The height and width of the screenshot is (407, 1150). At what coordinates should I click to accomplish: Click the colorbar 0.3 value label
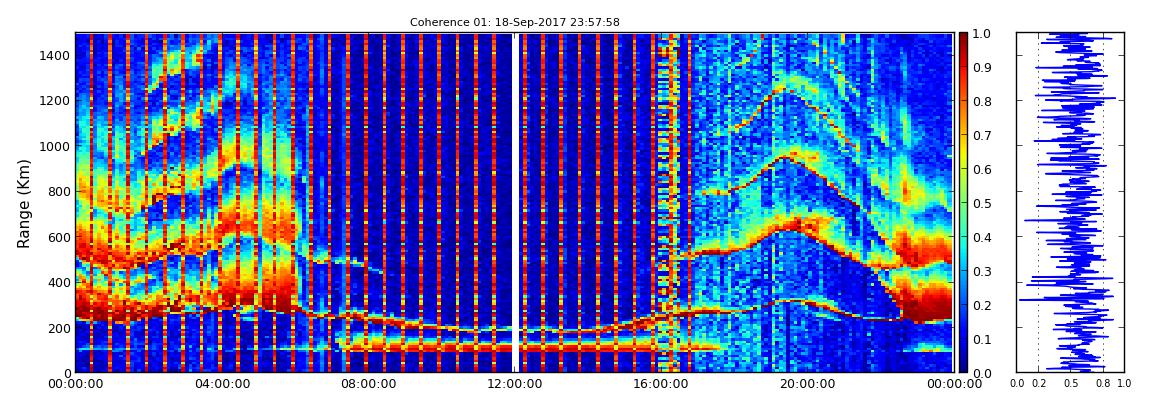pos(984,271)
